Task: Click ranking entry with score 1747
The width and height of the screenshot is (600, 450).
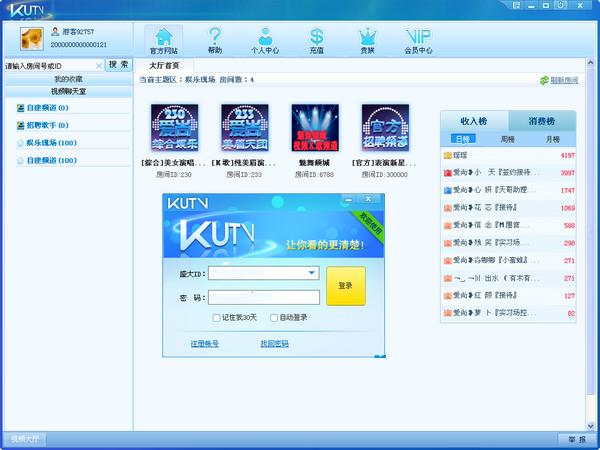Action: click(509, 190)
